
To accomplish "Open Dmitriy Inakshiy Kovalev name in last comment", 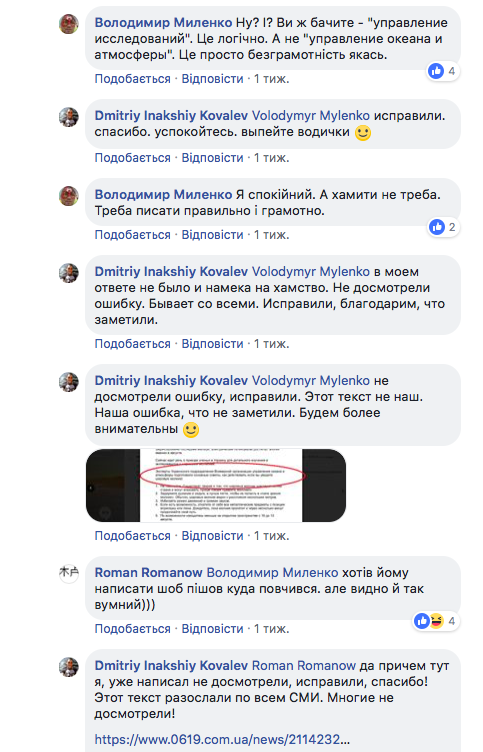I will [x=171, y=666].
